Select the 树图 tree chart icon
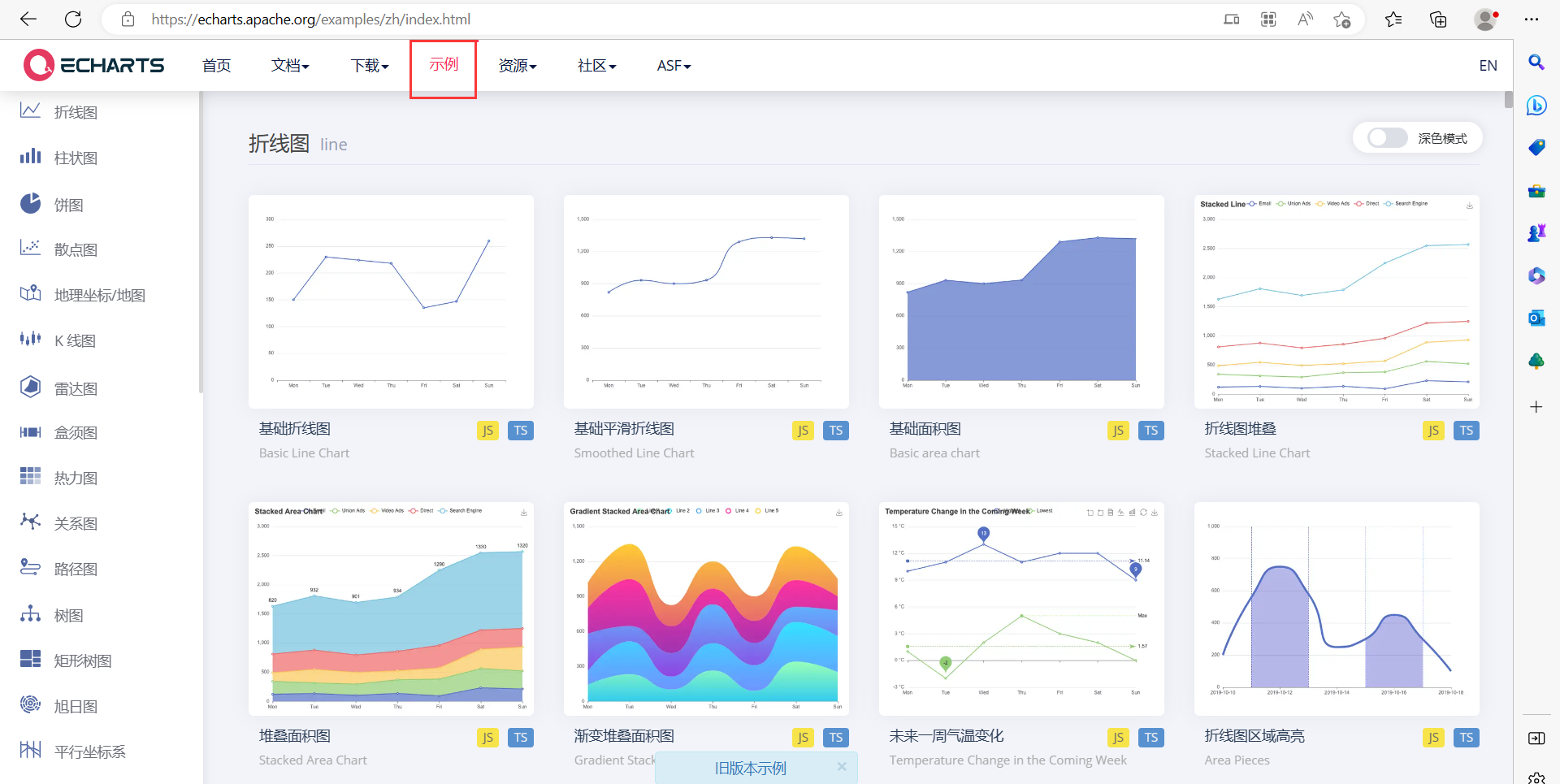This screenshot has width=1560, height=784. [31, 613]
